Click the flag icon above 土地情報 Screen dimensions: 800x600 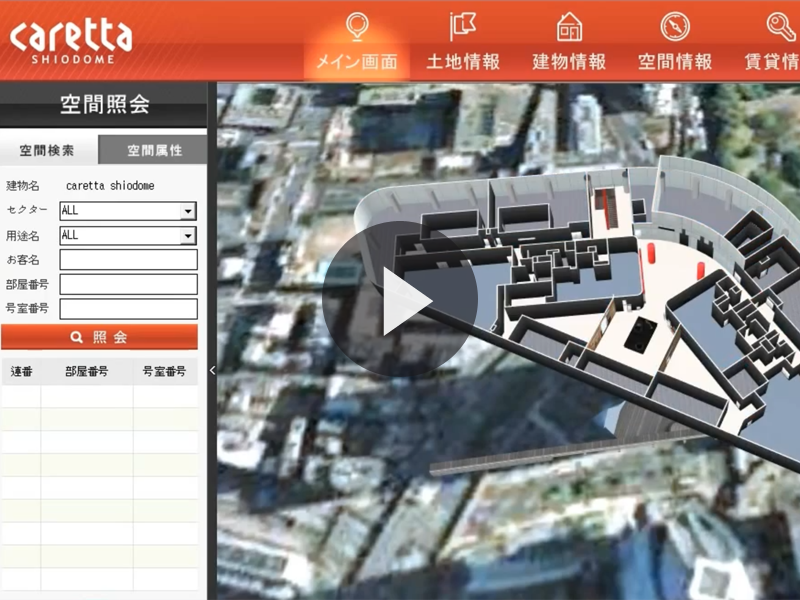[463, 26]
